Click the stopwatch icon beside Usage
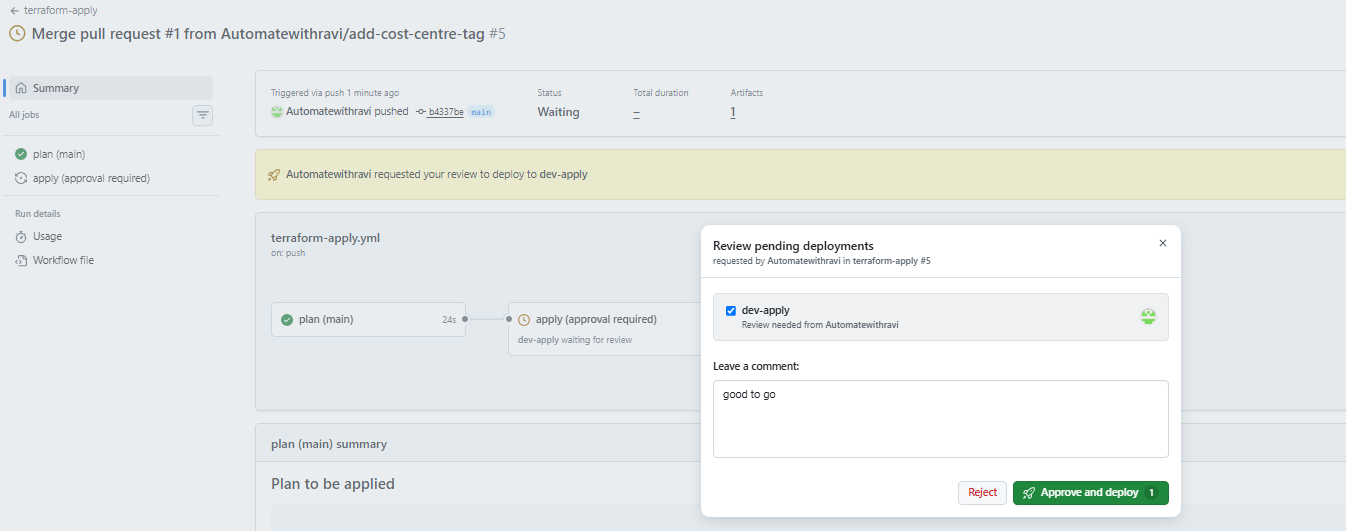The image size is (1346, 531). tap(21, 236)
